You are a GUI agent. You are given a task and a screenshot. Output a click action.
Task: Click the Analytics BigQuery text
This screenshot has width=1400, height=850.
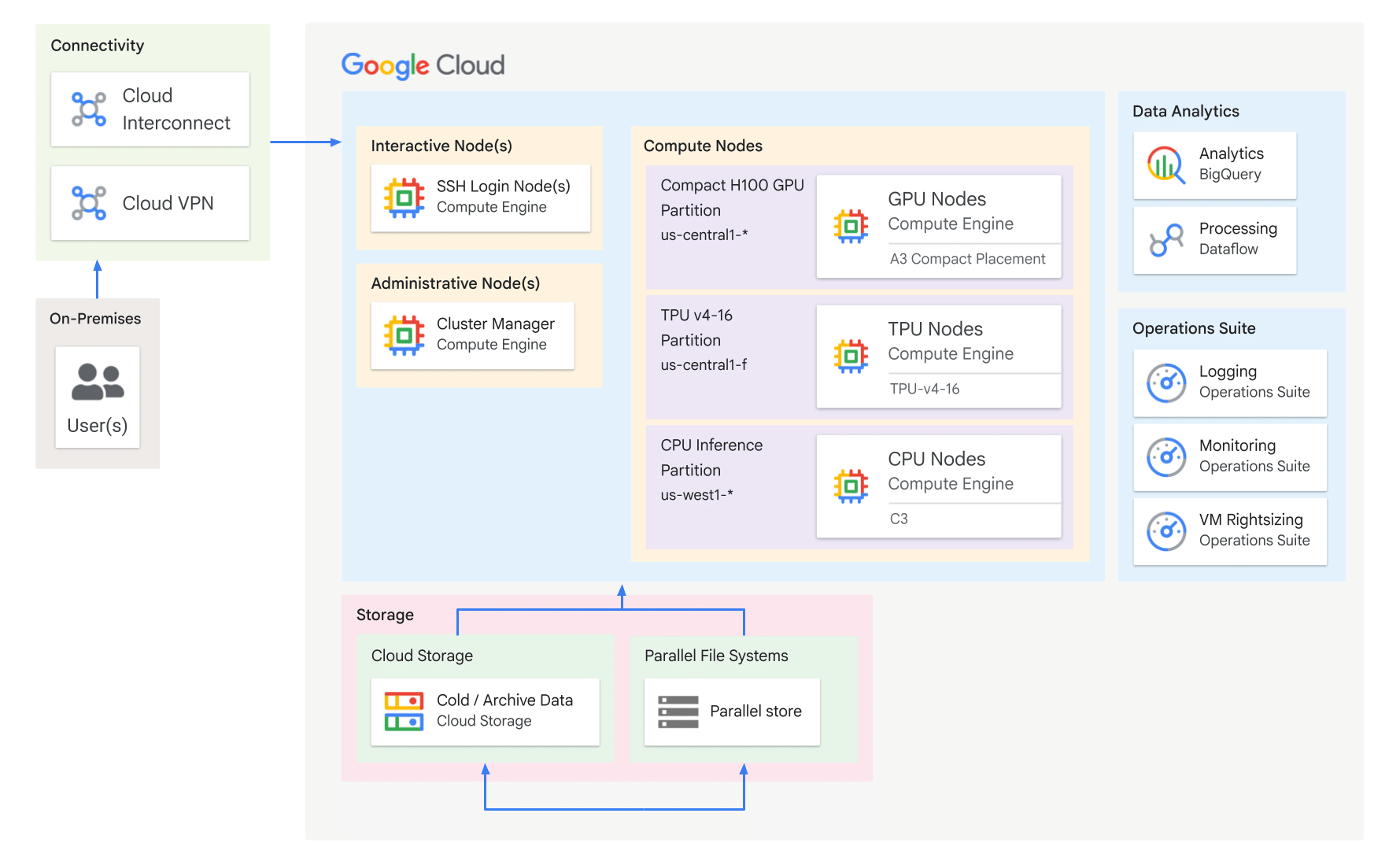pos(1232,164)
